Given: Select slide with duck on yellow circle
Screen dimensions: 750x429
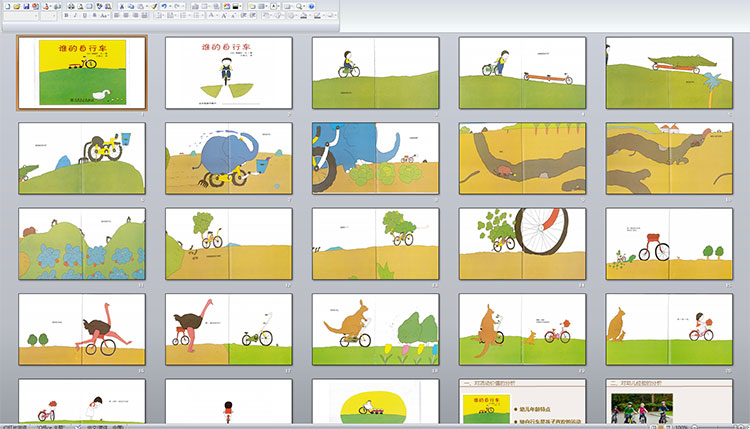Looking at the screenshot, I should pos(375,401).
